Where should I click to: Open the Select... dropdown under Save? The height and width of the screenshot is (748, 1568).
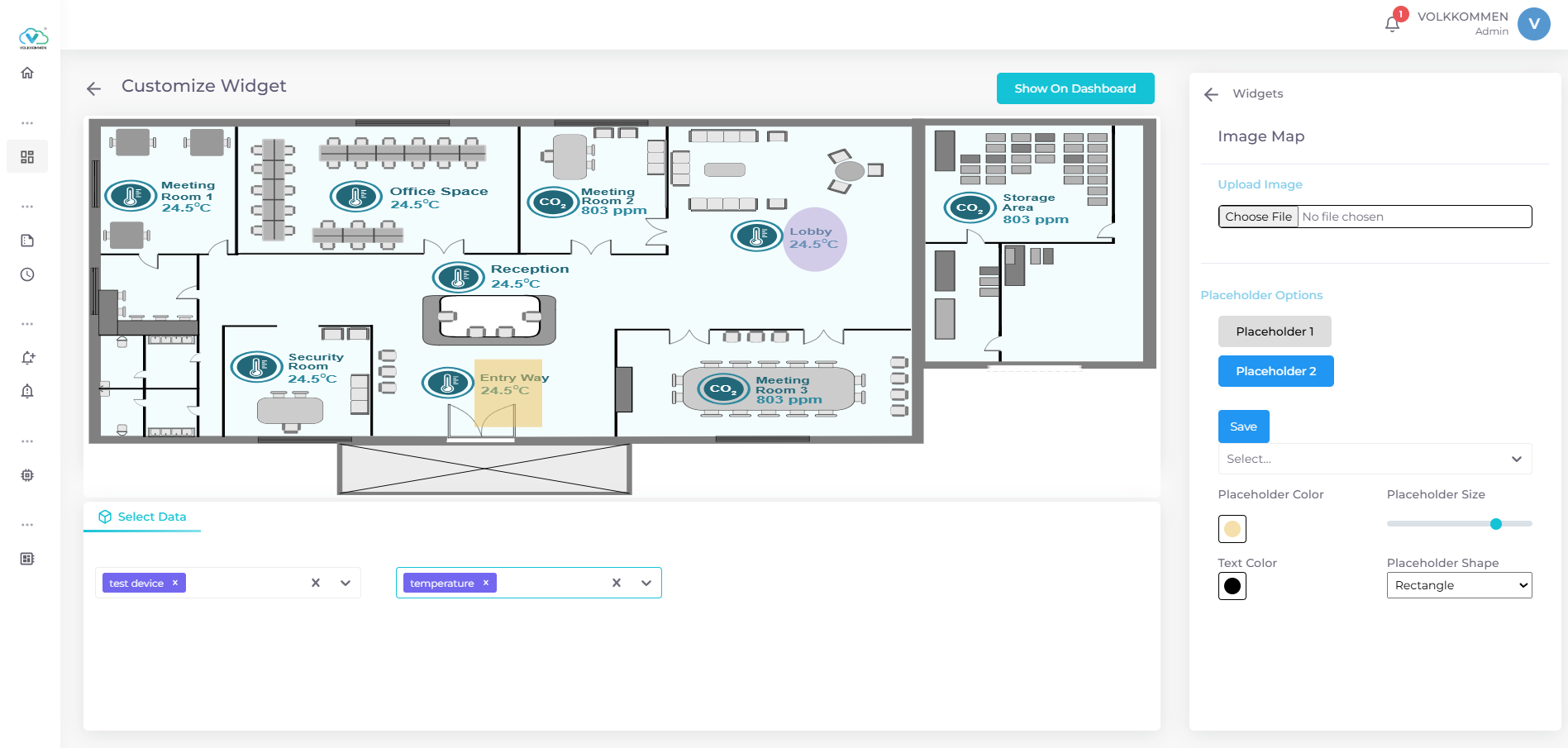(1374, 459)
